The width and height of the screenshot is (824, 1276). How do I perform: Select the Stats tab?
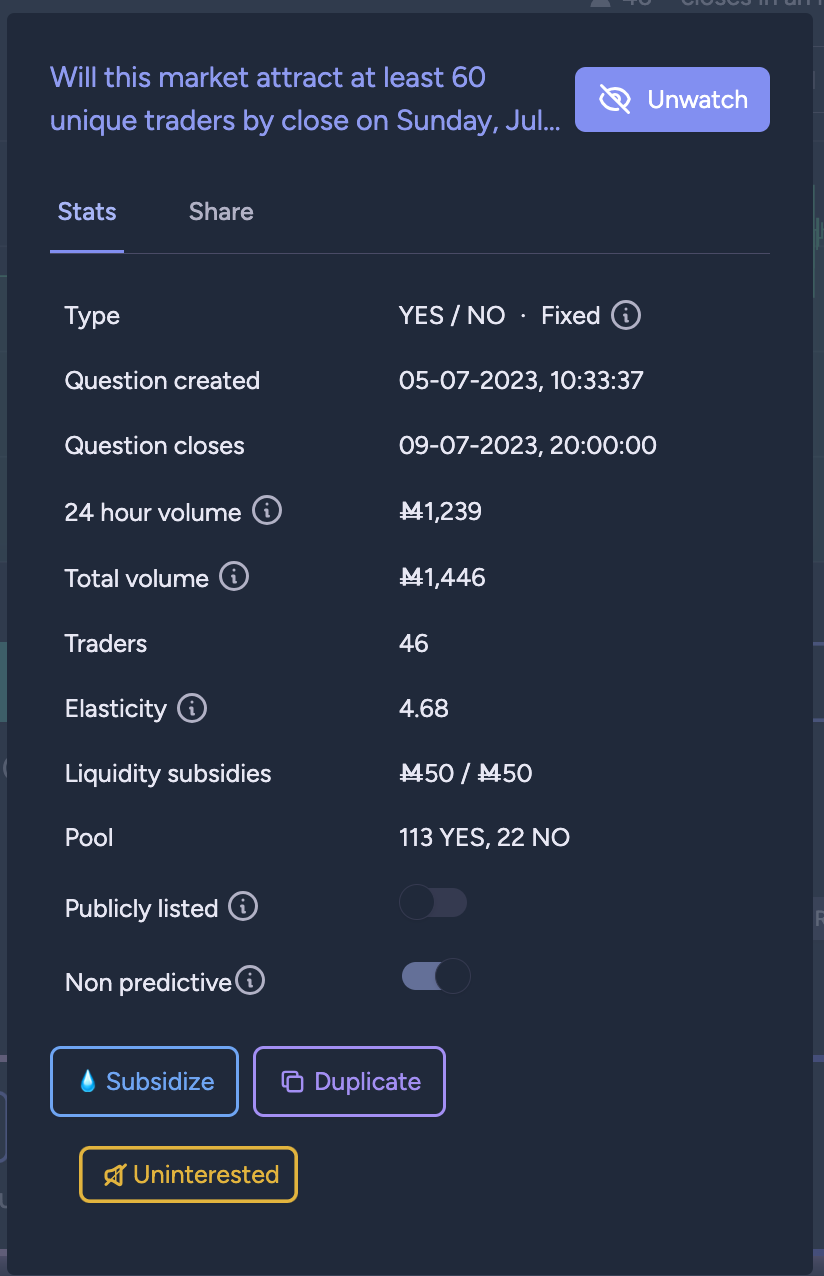87,212
